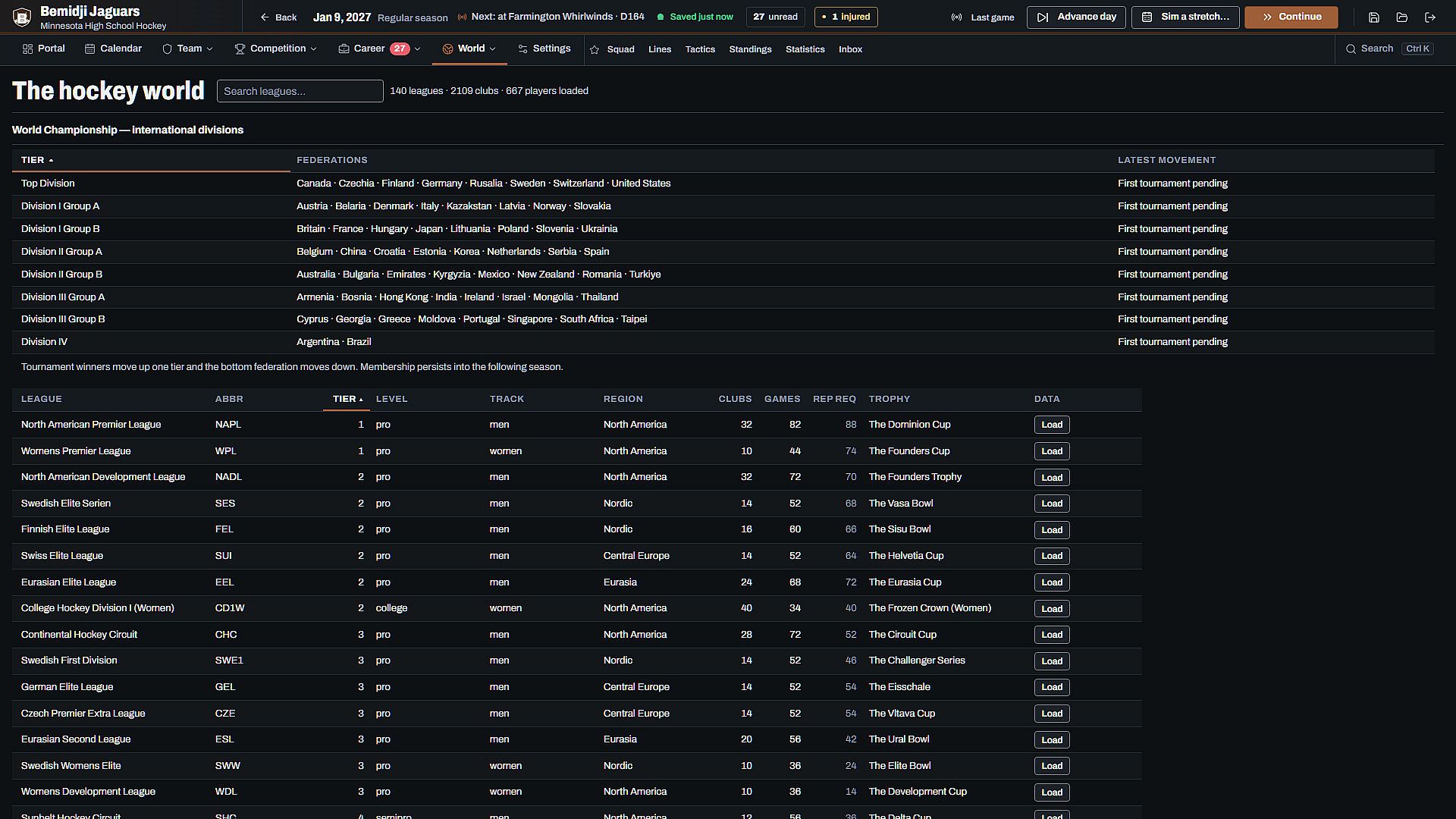1456x819 pixels.
Task: Open the Last game broadcast icon
Action: 956,17
